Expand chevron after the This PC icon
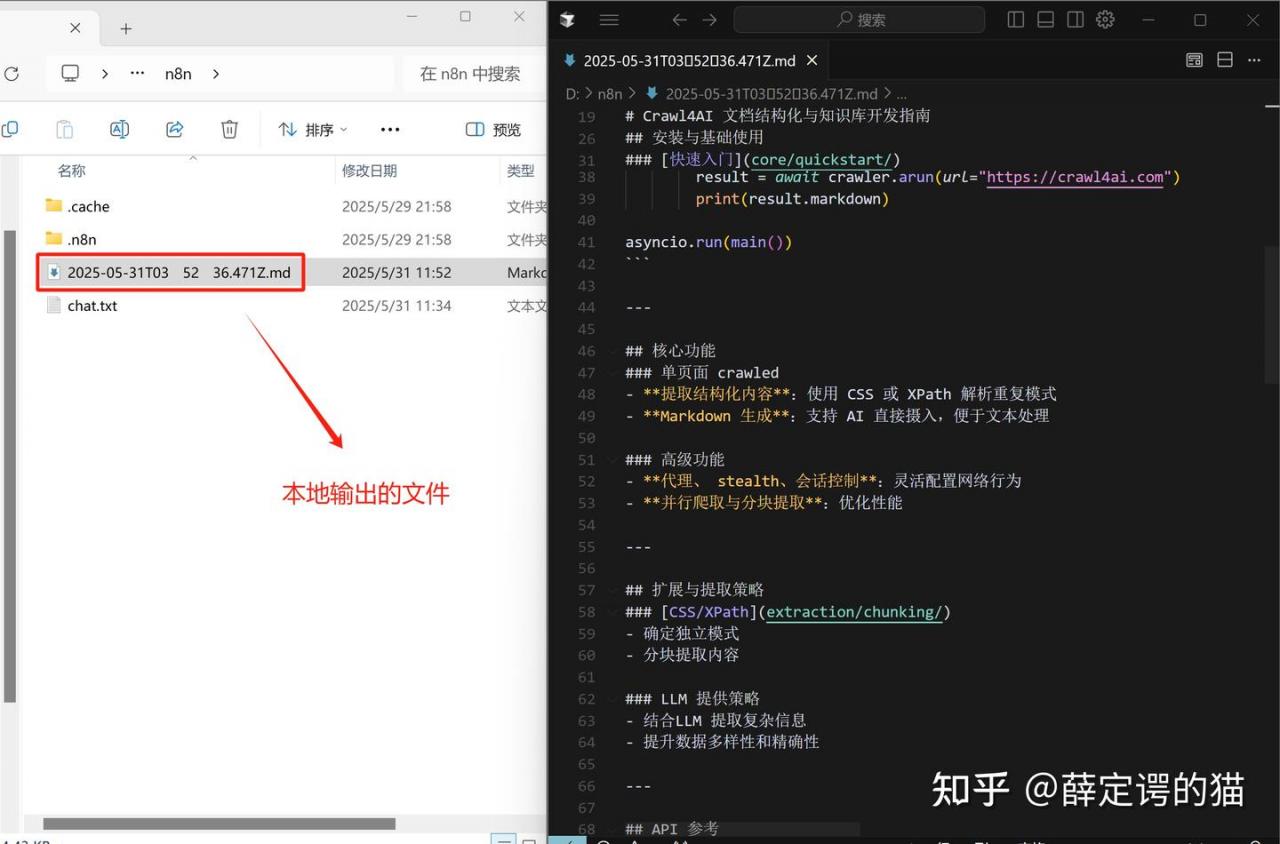The height and width of the screenshot is (844, 1280). point(105,73)
